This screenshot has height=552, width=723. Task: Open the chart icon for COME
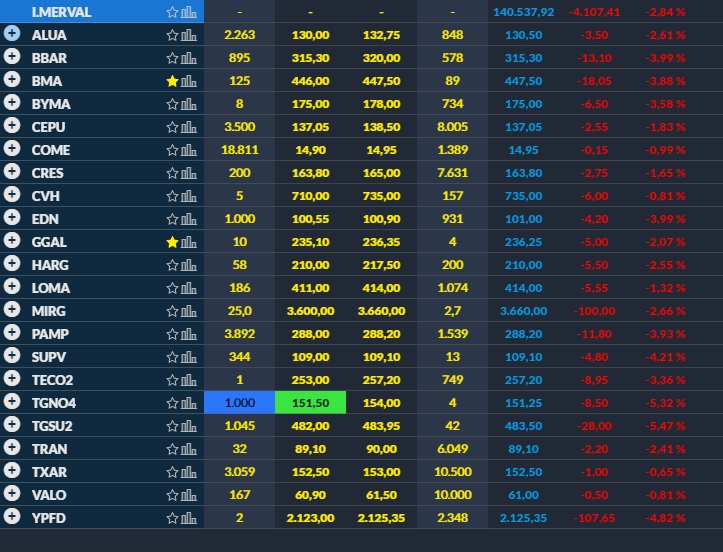pyautogui.click(x=189, y=150)
